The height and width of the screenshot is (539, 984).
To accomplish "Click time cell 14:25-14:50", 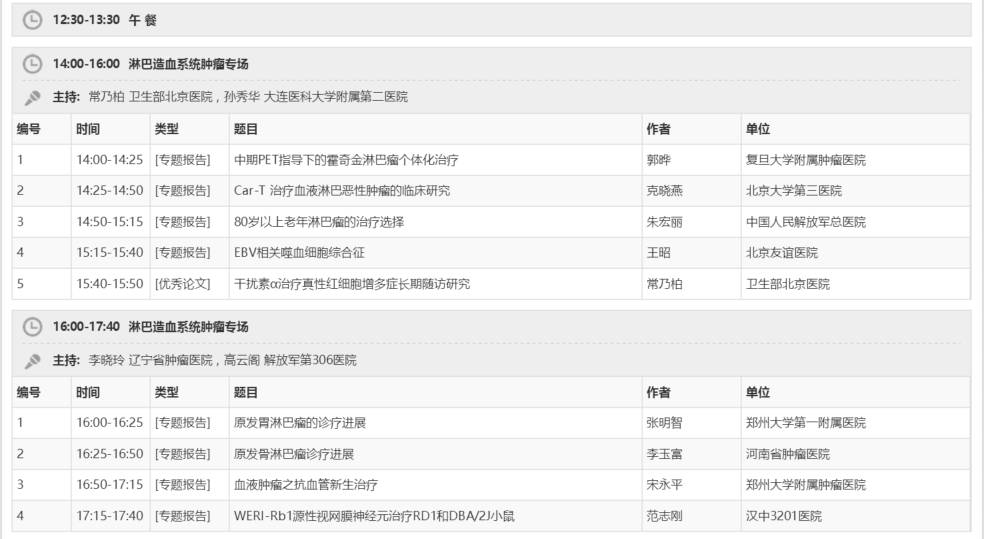I will click(x=110, y=191).
